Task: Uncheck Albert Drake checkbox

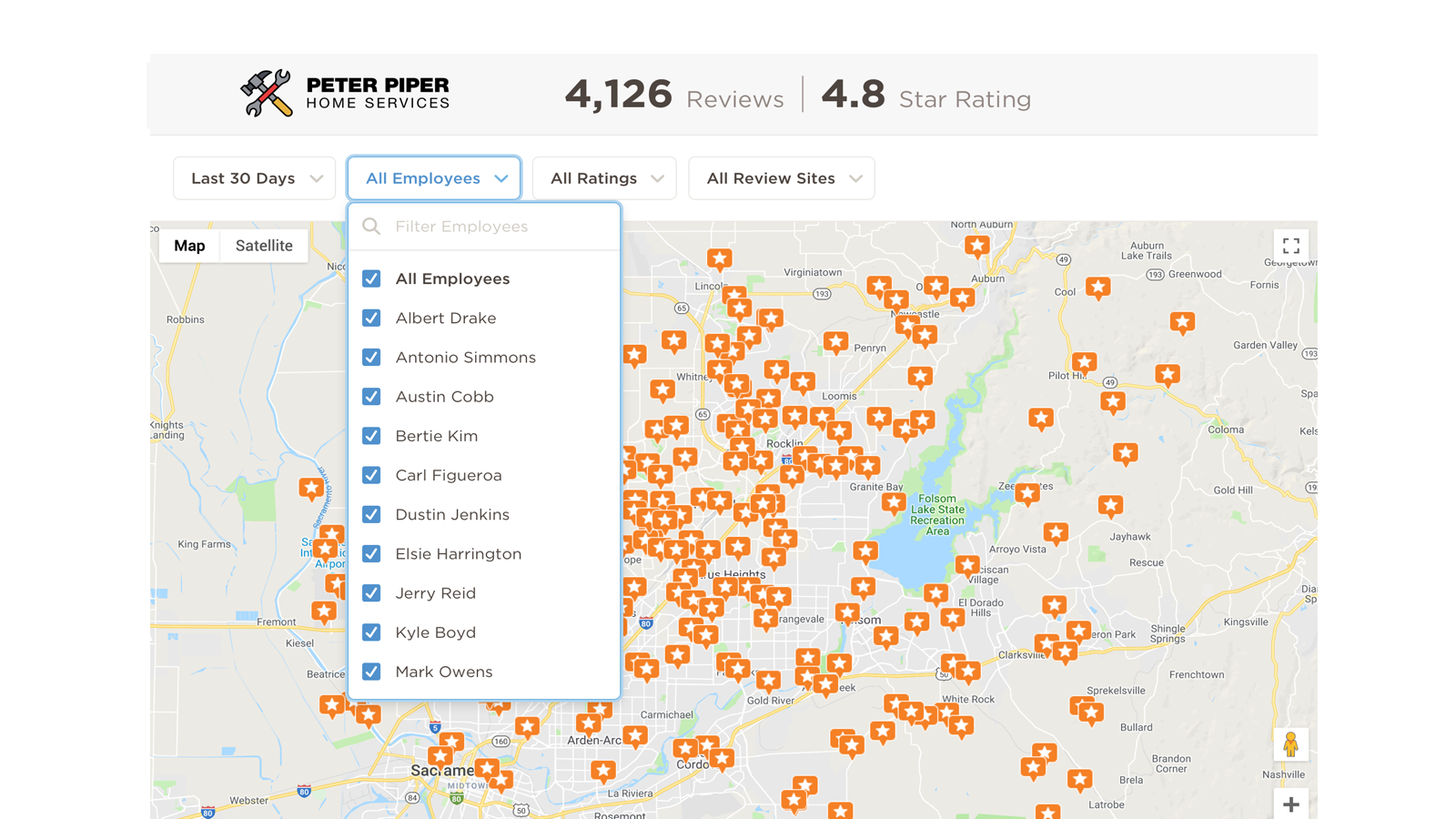Action: (x=371, y=318)
